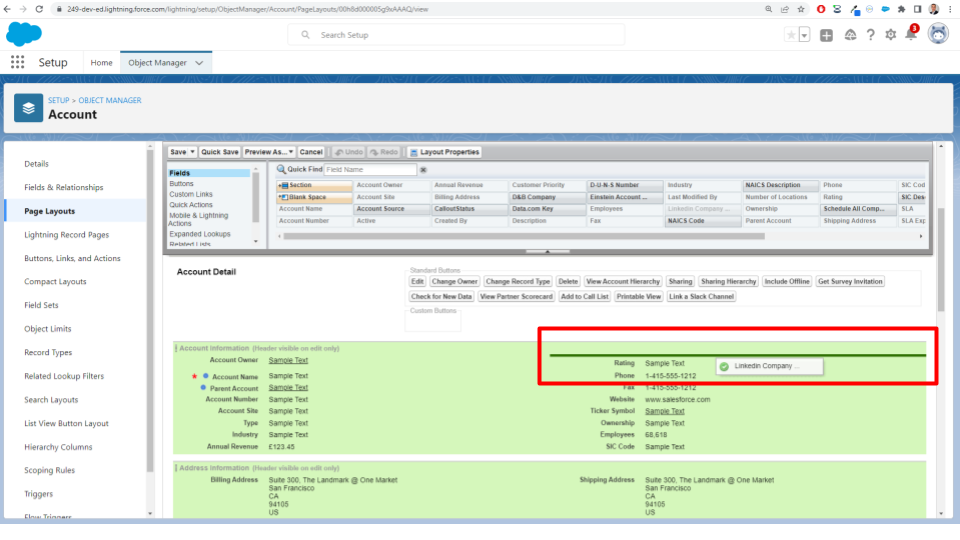Open the red Opera-style extension icon
960x540 pixels.
click(x=821, y=9)
